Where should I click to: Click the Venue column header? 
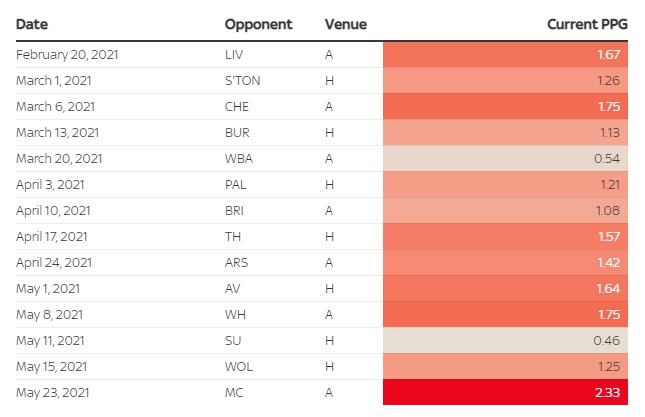(x=346, y=24)
